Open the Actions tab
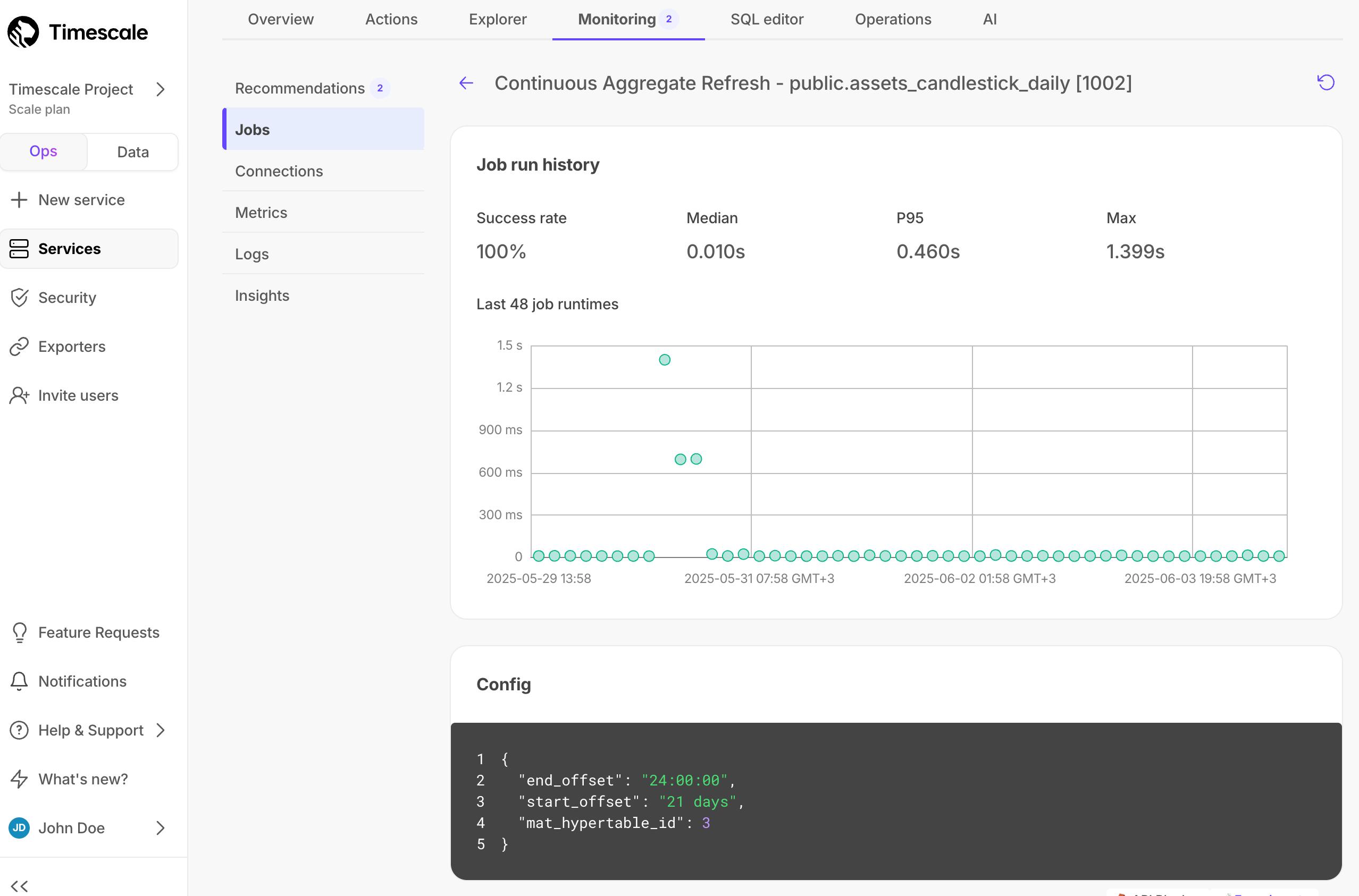Screen dimensions: 1359x896 click(391, 20)
